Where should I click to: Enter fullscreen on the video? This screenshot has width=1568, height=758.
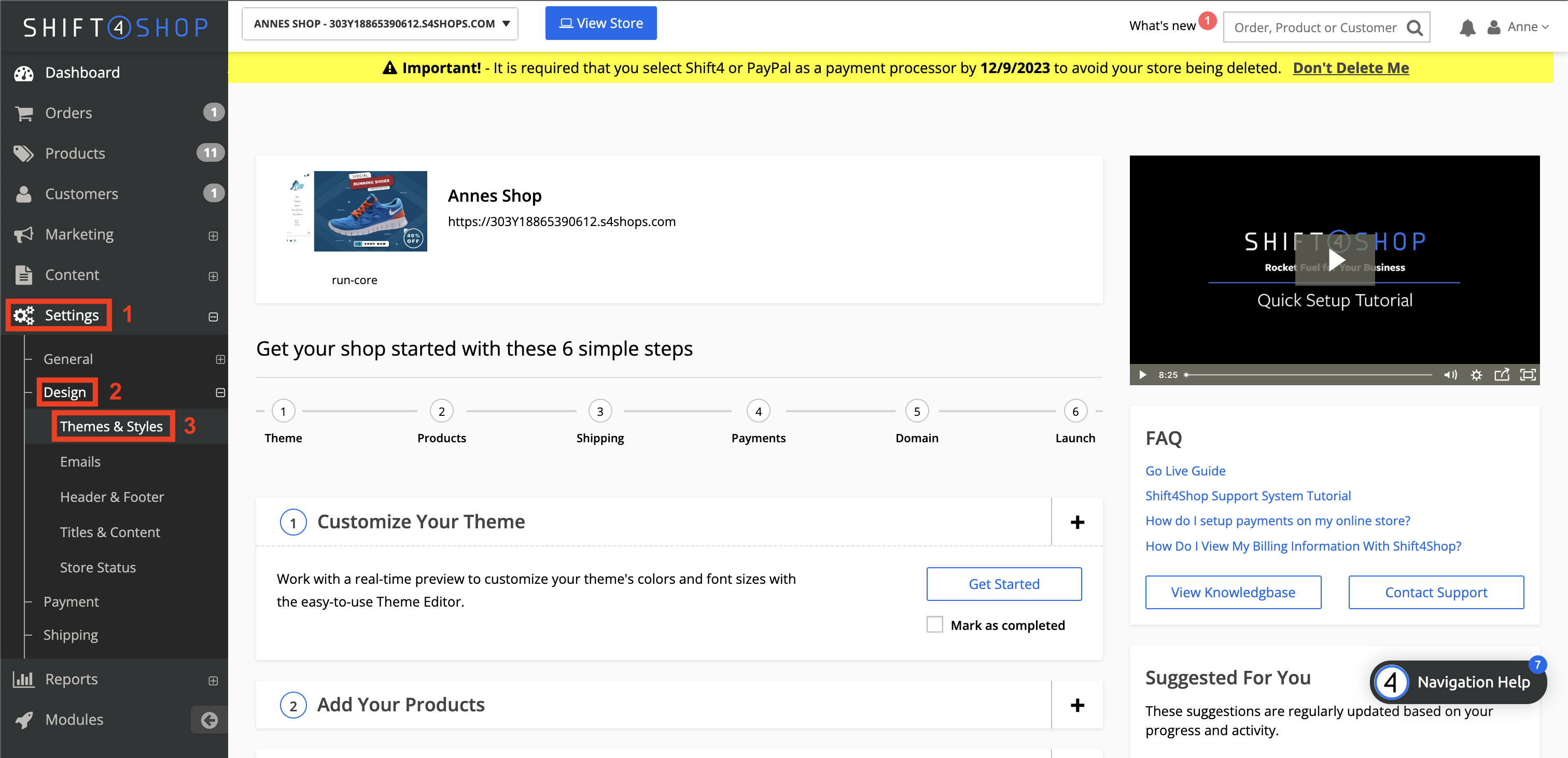(x=1528, y=374)
